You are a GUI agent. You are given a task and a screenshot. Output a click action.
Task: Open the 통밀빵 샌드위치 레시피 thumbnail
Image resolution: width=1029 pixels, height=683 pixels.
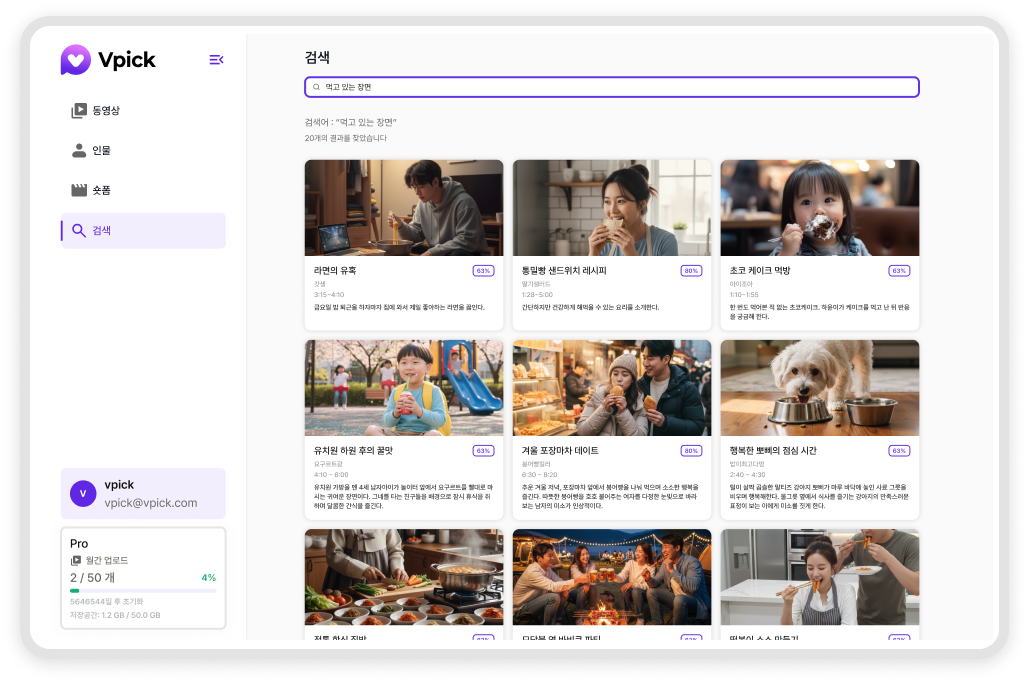[611, 208]
